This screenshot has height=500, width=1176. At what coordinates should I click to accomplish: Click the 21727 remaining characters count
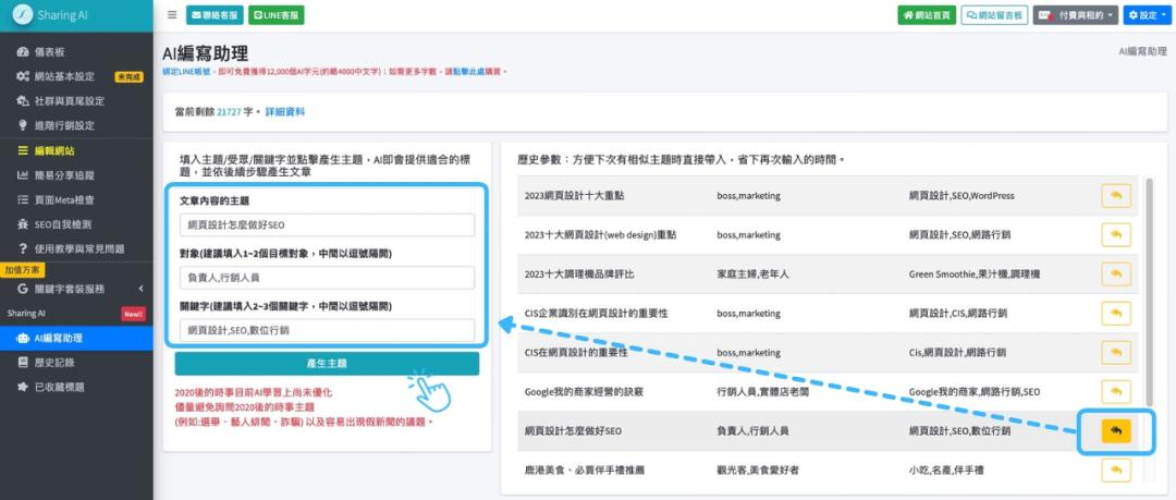pyautogui.click(x=228, y=112)
